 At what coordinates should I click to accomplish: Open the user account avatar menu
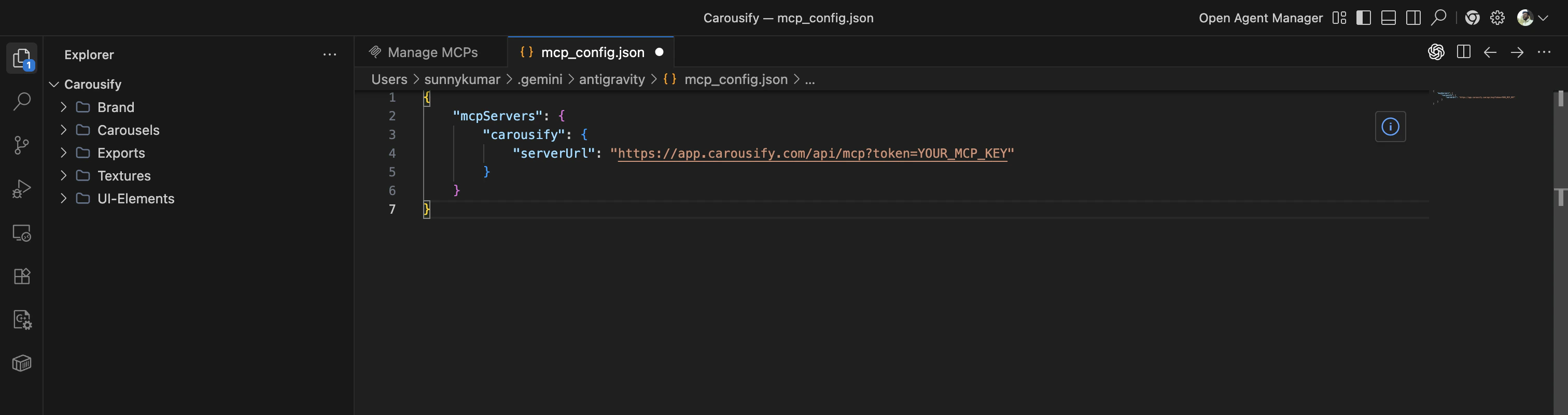(1532, 18)
